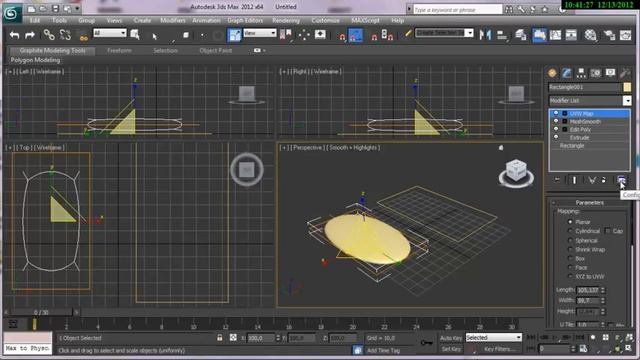Click the object color swatch beside Rectangle001
The height and width of the screenshot is (360, 640).
627,87
